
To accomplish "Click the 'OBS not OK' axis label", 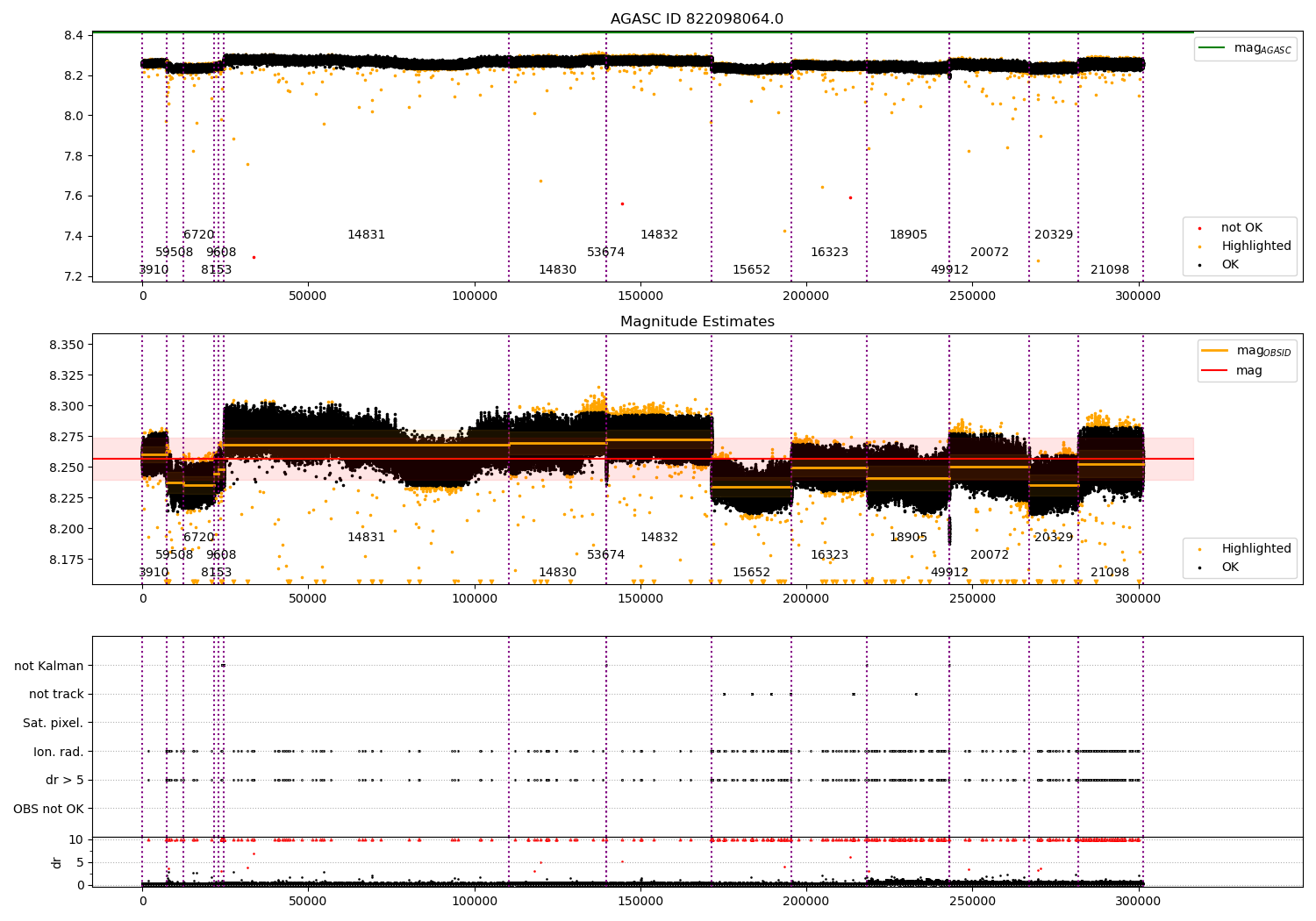I will 48,809.
